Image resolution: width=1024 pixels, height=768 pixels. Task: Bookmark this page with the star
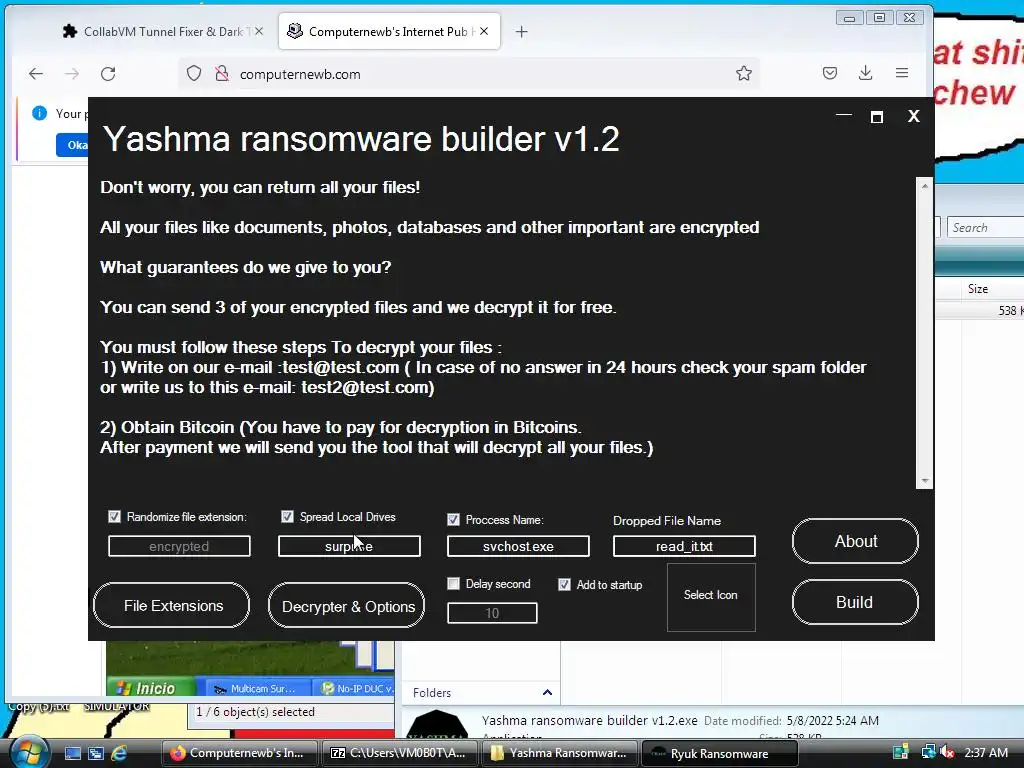(744, 73)
